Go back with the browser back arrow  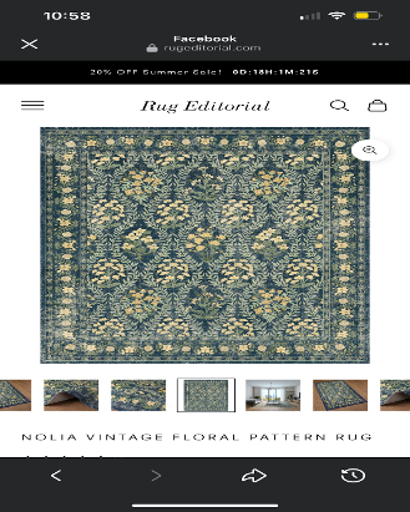(56, 475)
